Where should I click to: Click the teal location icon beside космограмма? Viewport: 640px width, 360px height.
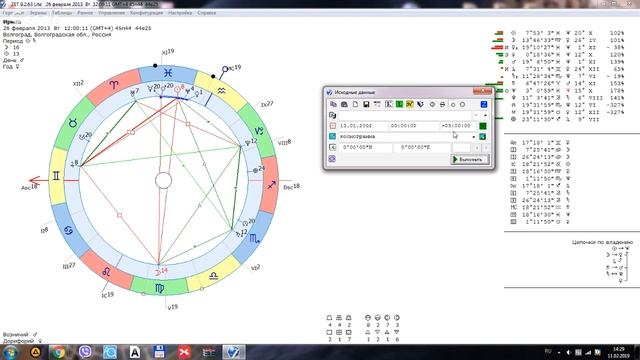(332, 136)
